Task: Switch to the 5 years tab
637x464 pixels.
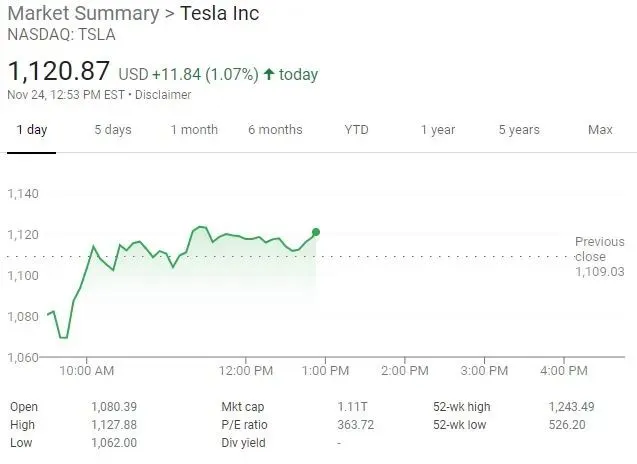Action: (519, 130)
